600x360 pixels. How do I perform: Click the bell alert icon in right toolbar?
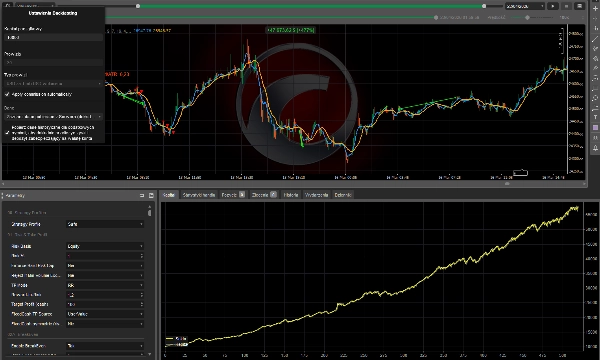(595, 148)
